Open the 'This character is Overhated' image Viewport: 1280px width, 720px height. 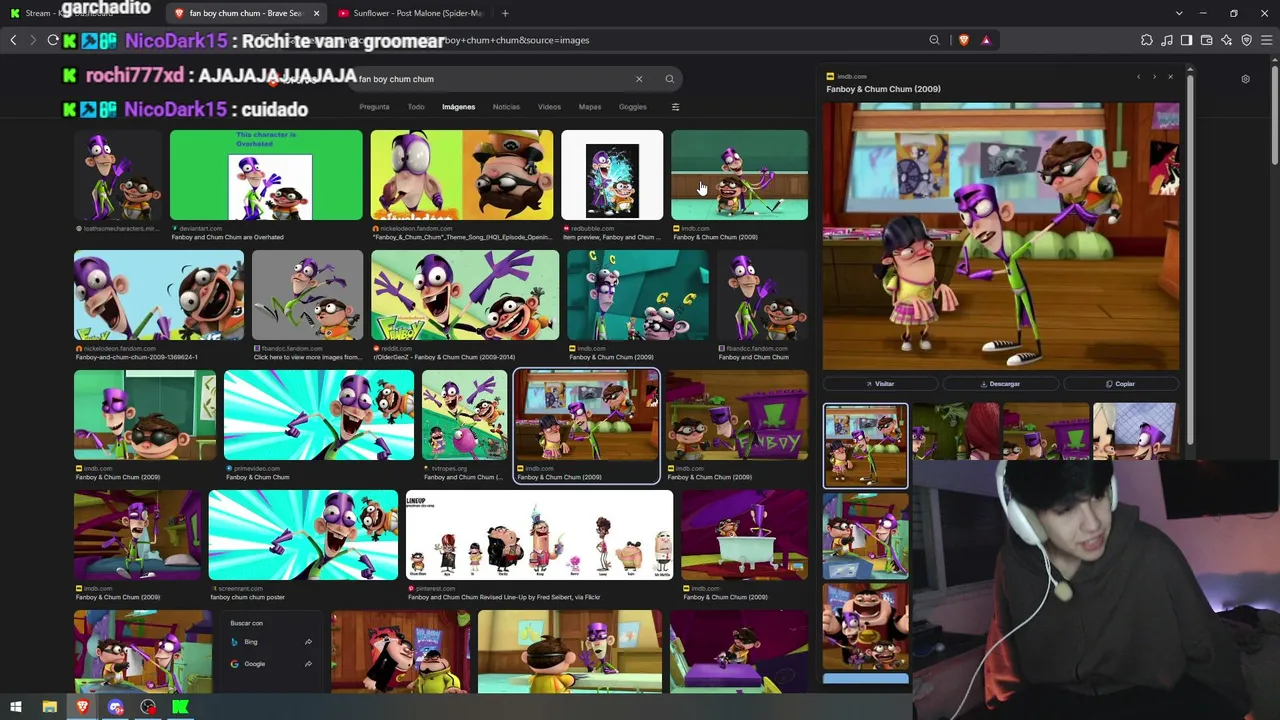pos(266,175)
